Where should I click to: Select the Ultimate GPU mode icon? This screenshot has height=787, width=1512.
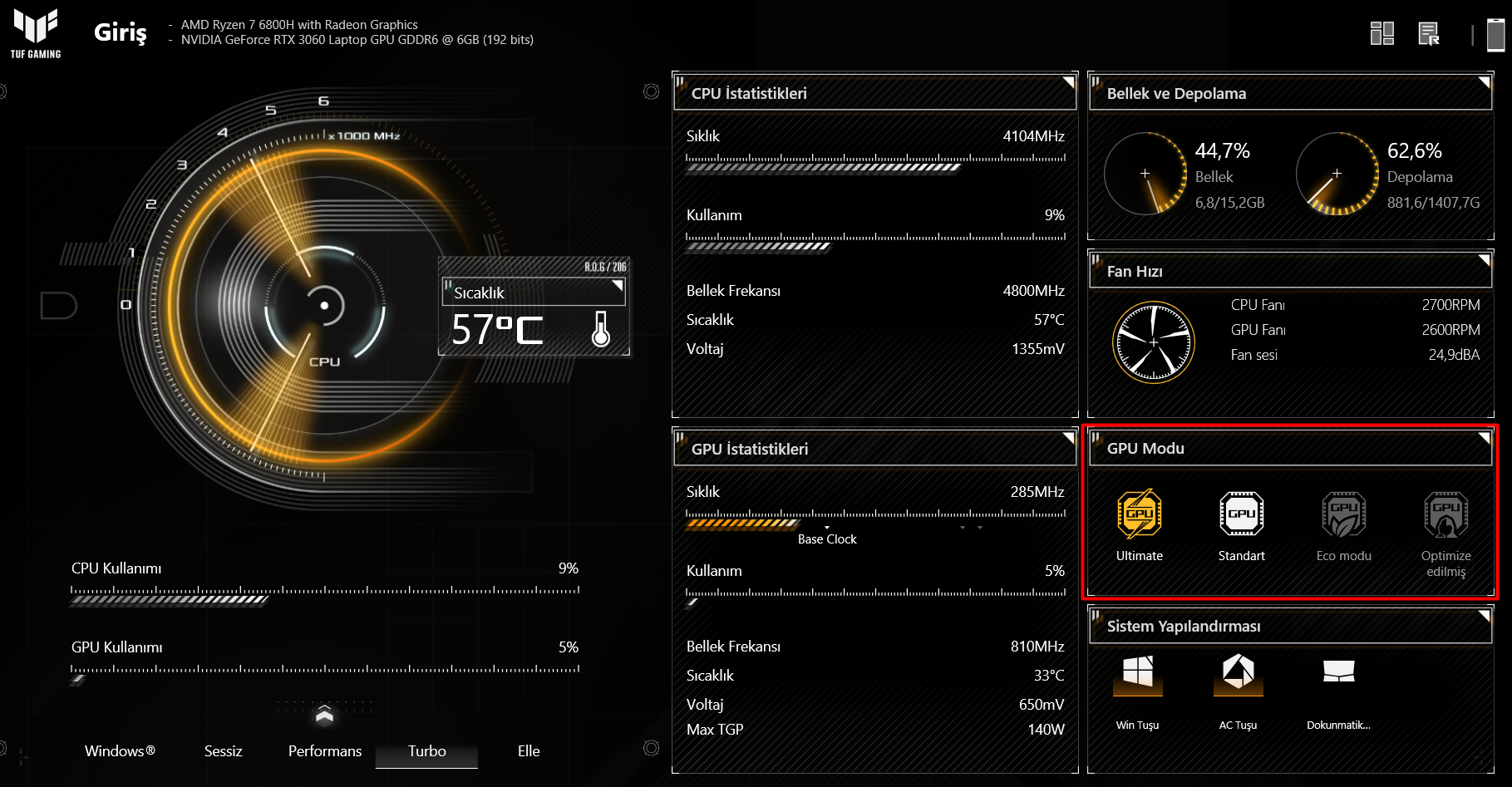[x=1140, y=514]
